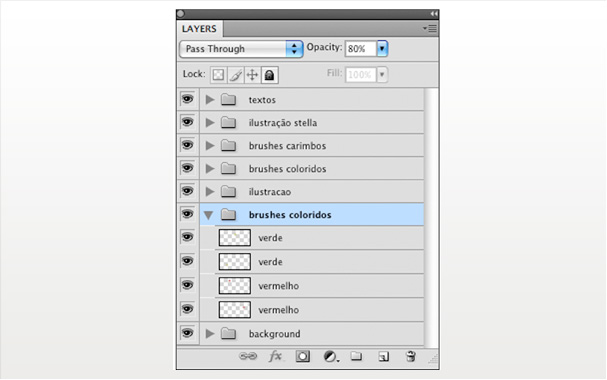This screenshot has width=607, height=380.
Task: Hide the background group
Action: click(x=188, y=333)
